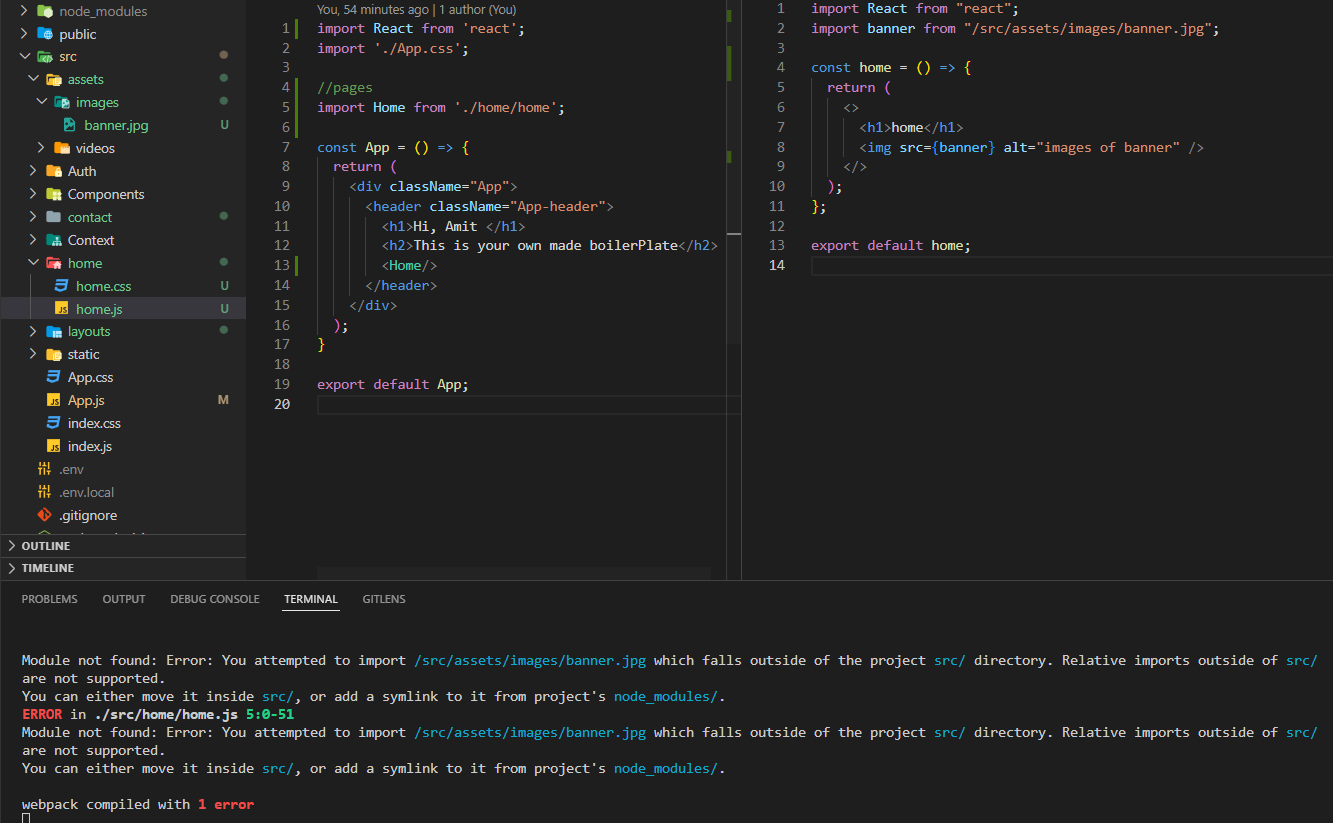Click the ./src/home/home.js error path
Viewport: 1333px width, 823px height.
click(166, 715)
